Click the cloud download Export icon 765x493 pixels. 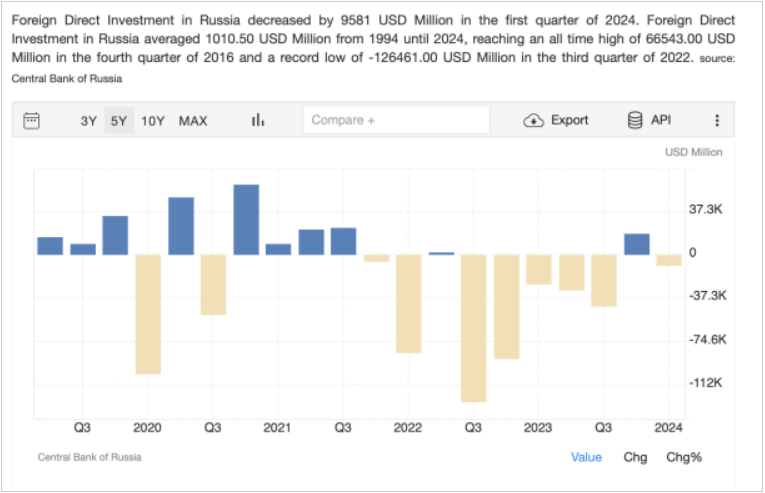pos(533,121)
